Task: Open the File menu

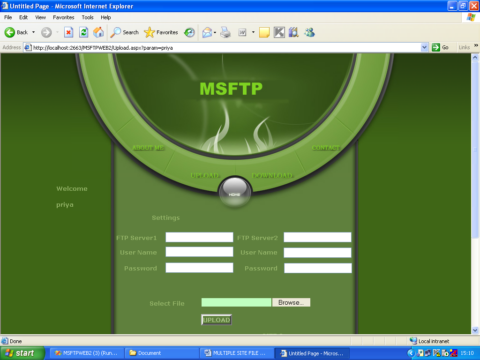Action: [x=8, y=17]
